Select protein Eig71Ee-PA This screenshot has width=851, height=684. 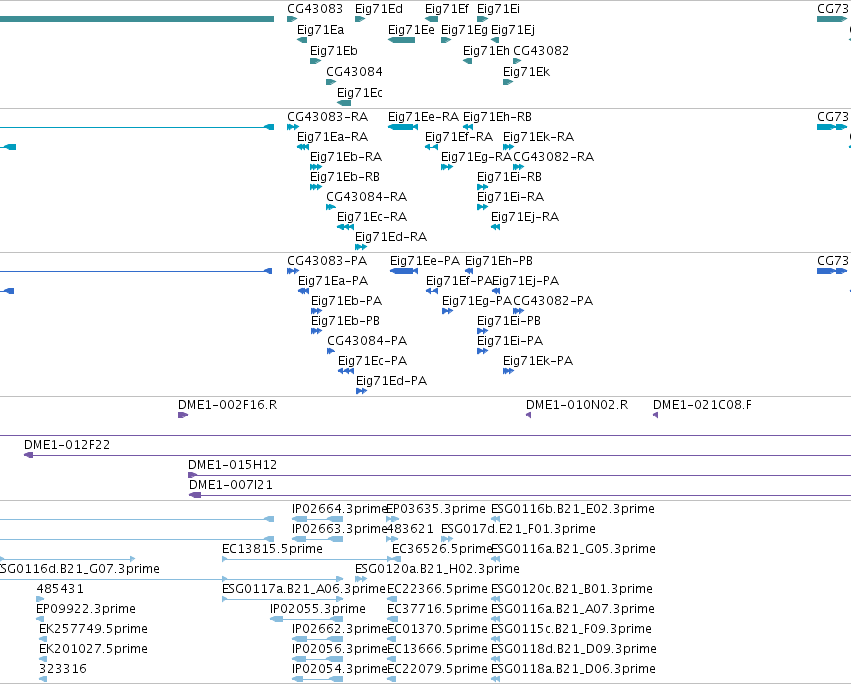point(424,261)
